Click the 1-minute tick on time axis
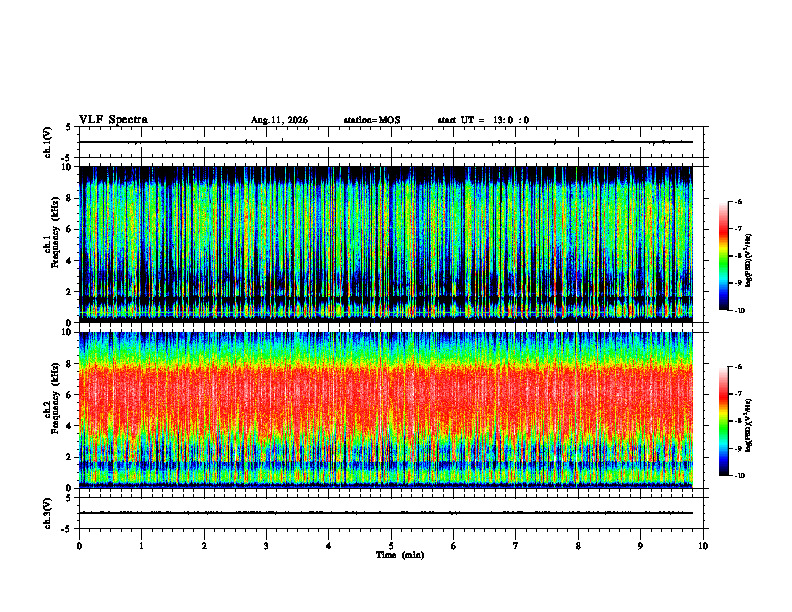 coord(141,546)
